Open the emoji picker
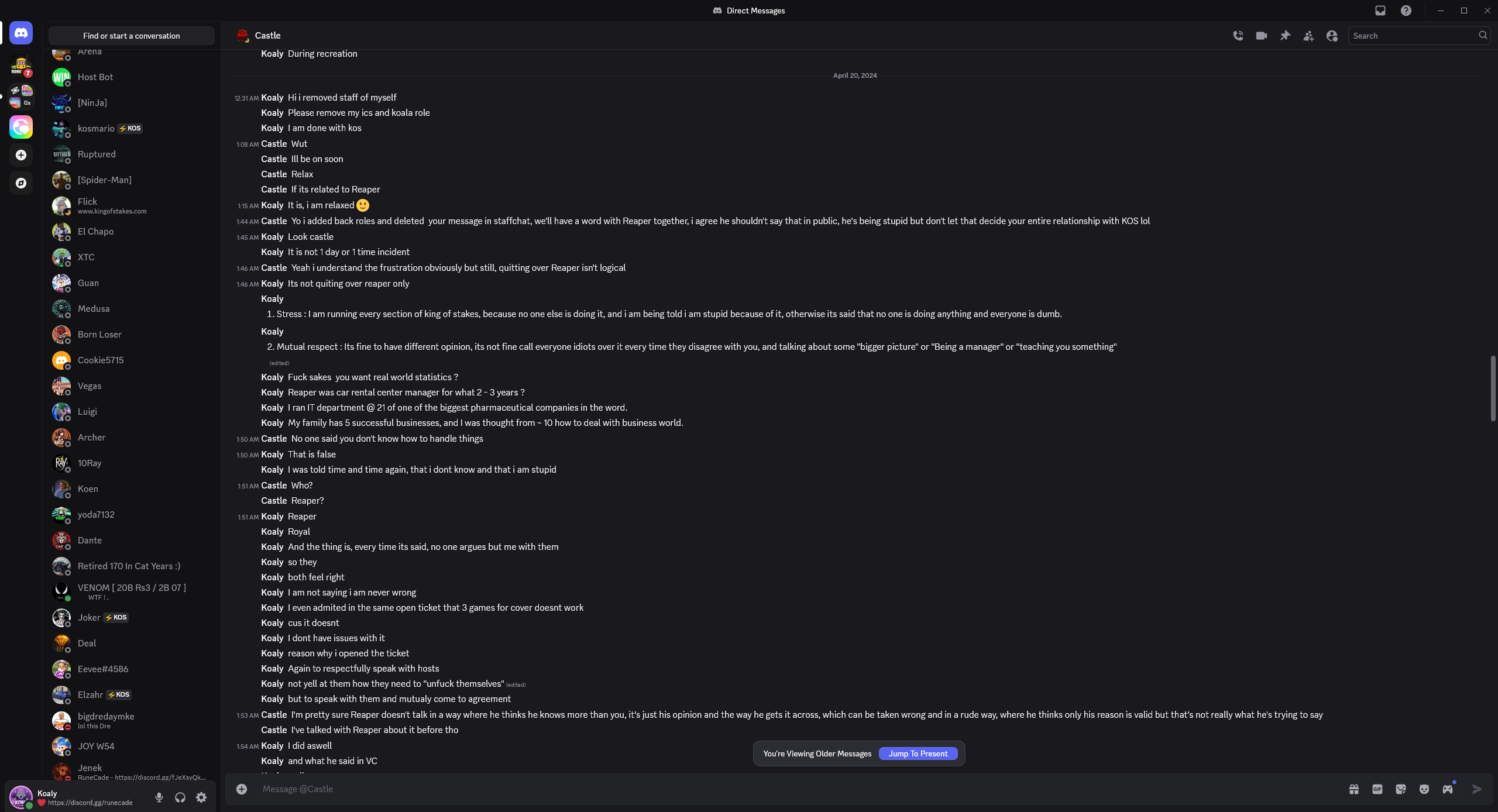Screen dimensions: 1498x812 1424,789
